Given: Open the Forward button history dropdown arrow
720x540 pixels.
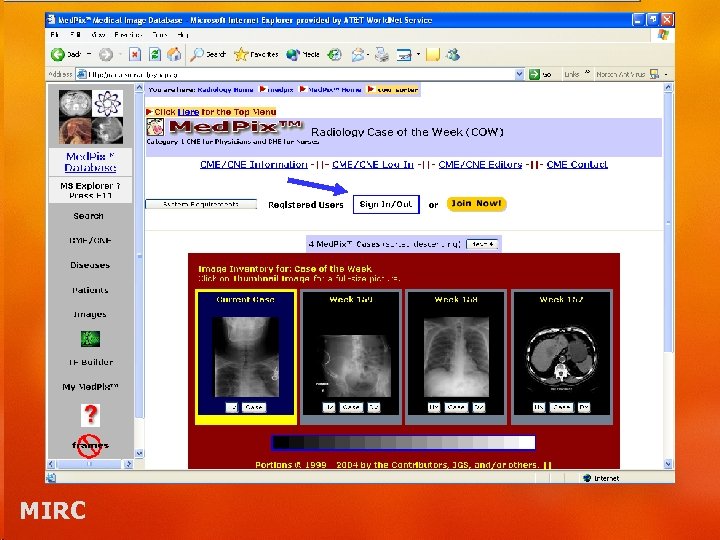Looking at the screenshot, I should pyautogui.click(x=119, y=55).
